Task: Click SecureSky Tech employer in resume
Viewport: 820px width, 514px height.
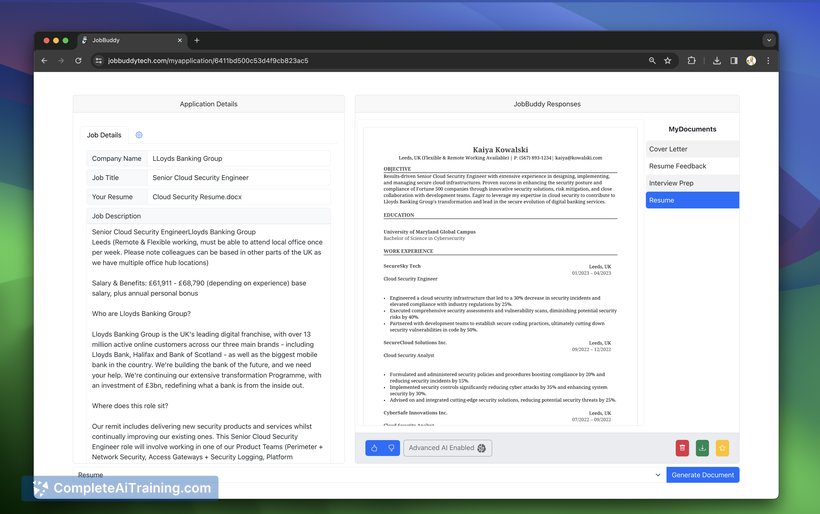Action: (x=402, y=266)
